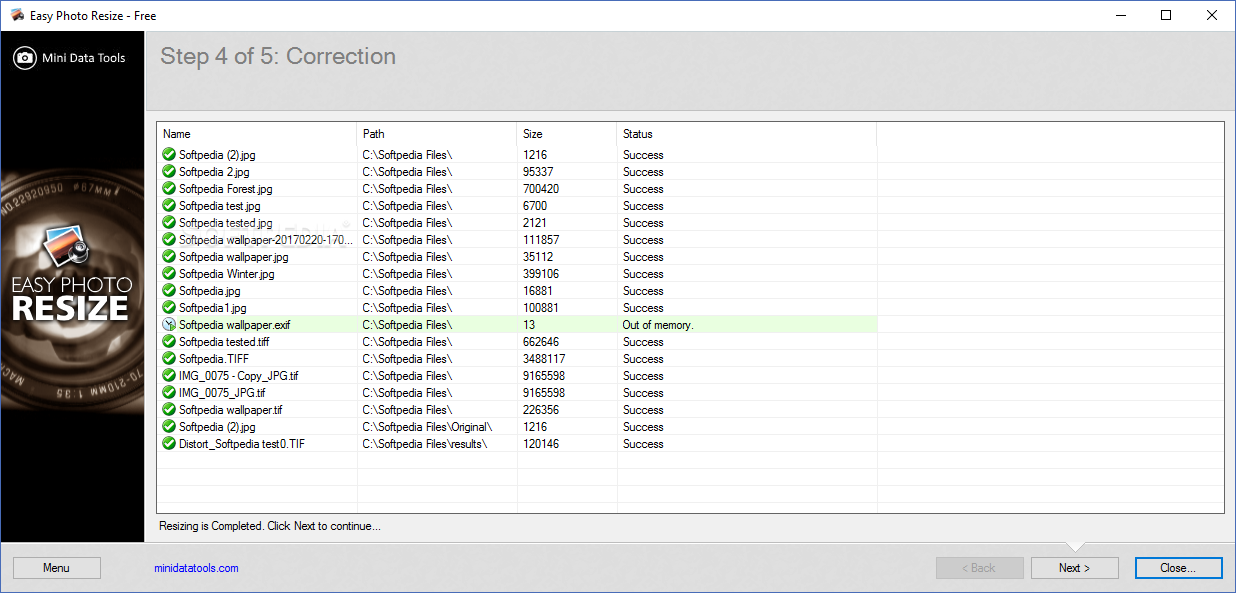Click checkmark icon next to Softpedia tested.jpg

[x=169, y=223]
